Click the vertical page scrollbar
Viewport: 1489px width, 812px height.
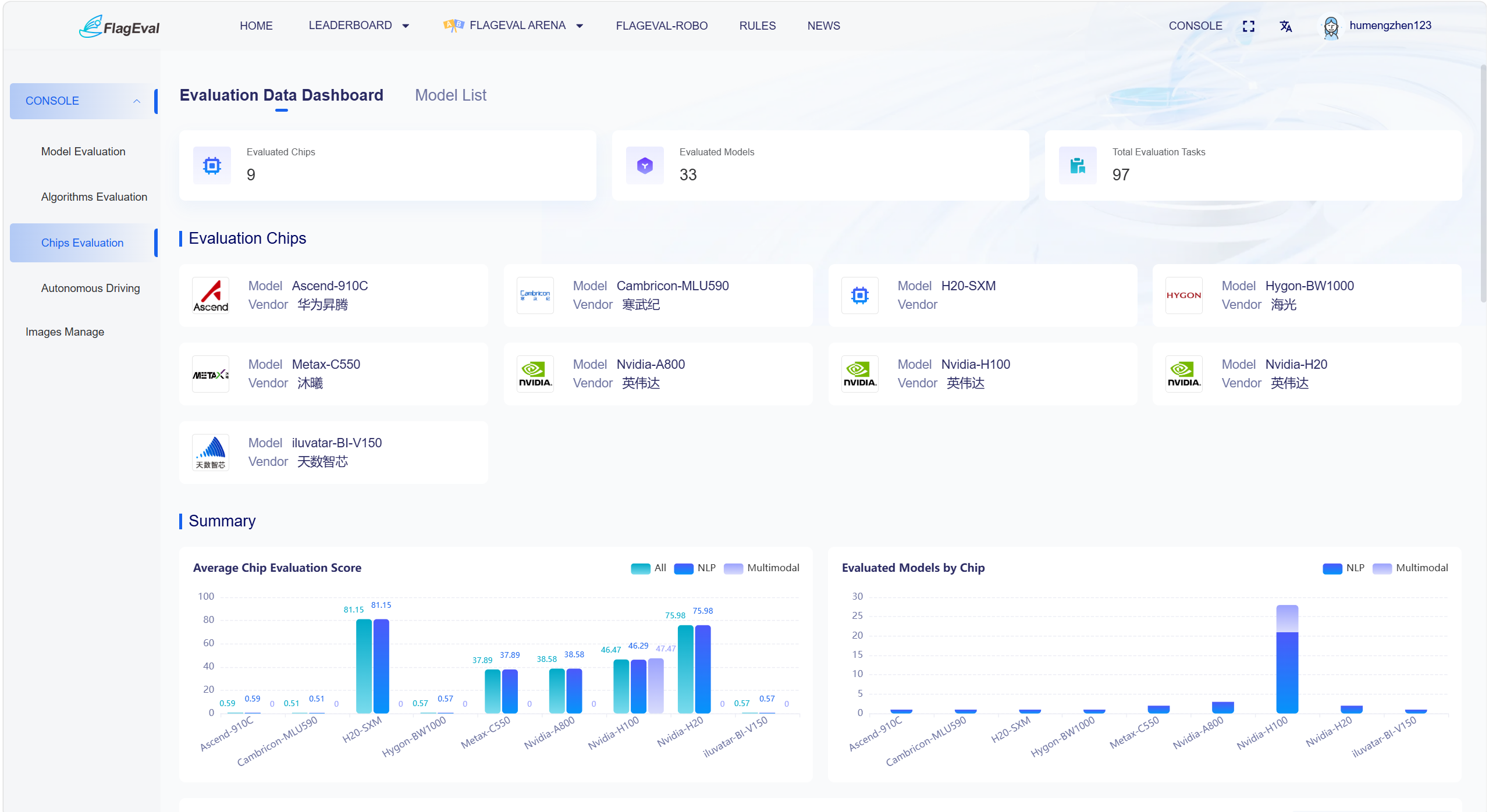point(1483,183)
